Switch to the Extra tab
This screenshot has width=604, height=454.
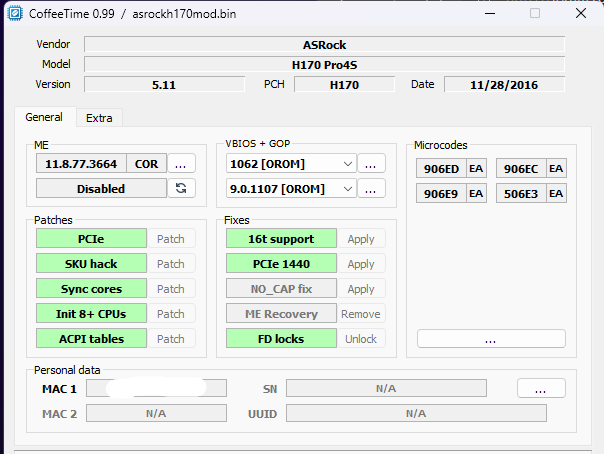[x=99, y=118]
